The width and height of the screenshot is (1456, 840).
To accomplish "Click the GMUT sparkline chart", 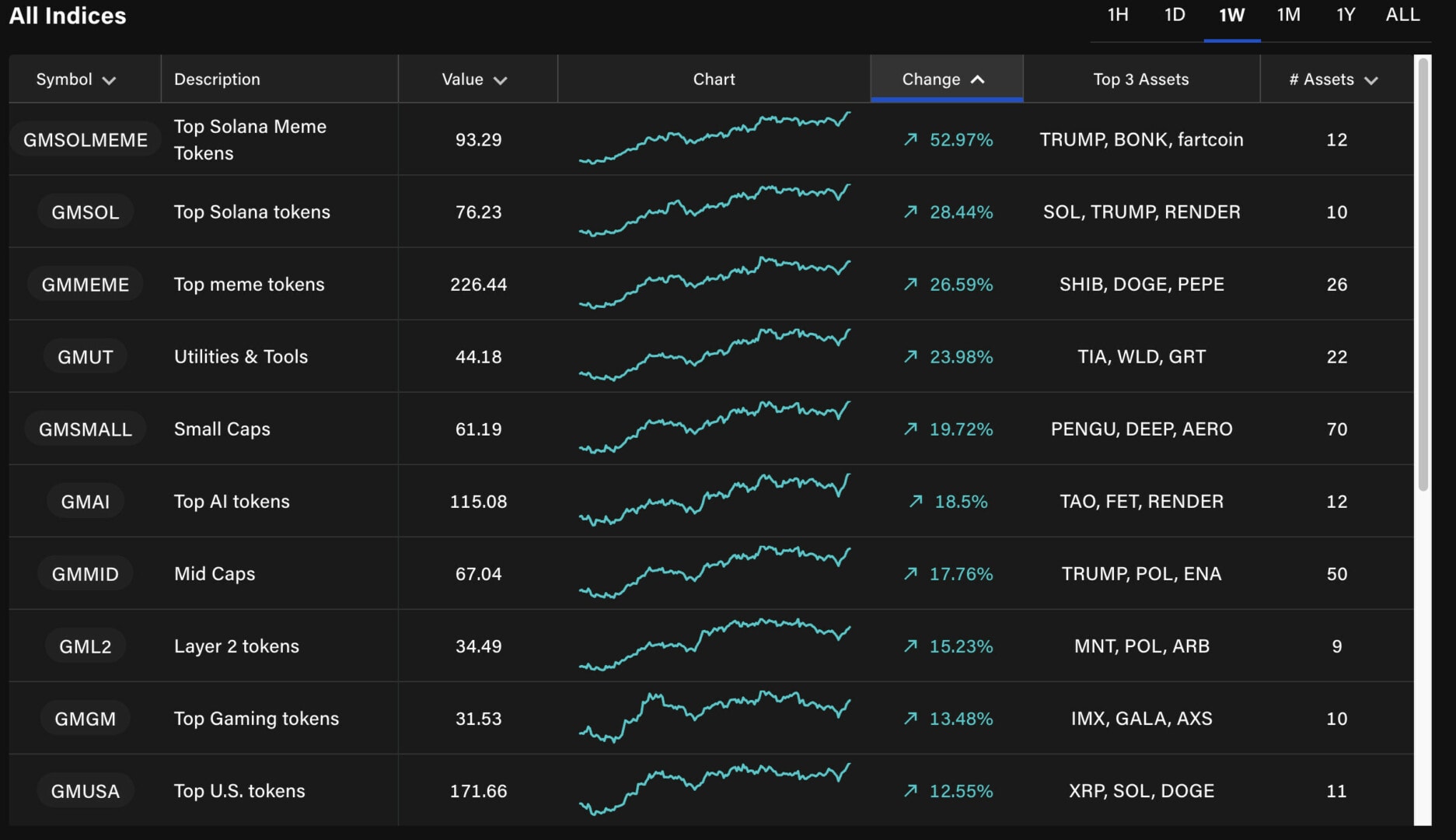I will click(714, 355).
